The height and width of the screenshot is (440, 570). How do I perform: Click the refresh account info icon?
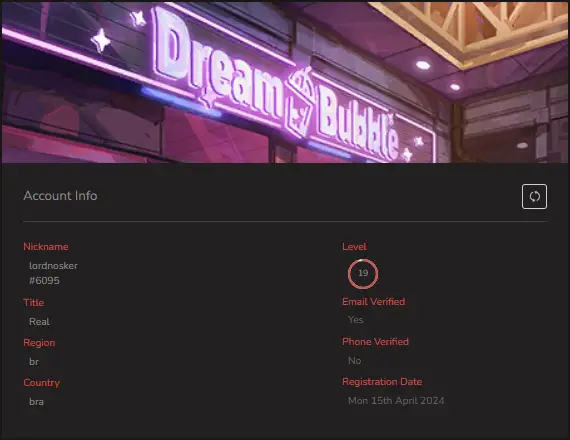click(534, 196)
